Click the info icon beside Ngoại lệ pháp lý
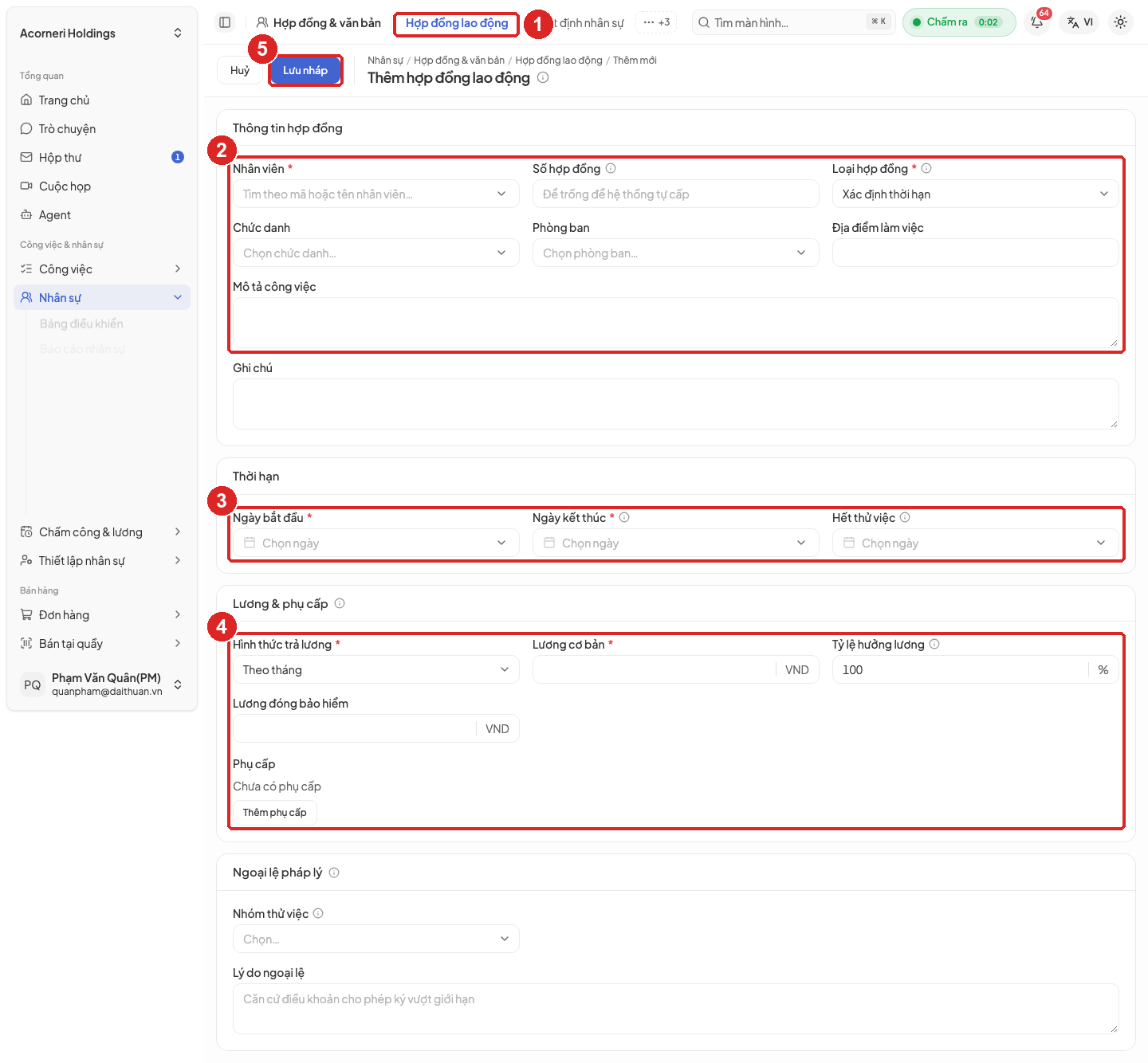 [334, 873]
